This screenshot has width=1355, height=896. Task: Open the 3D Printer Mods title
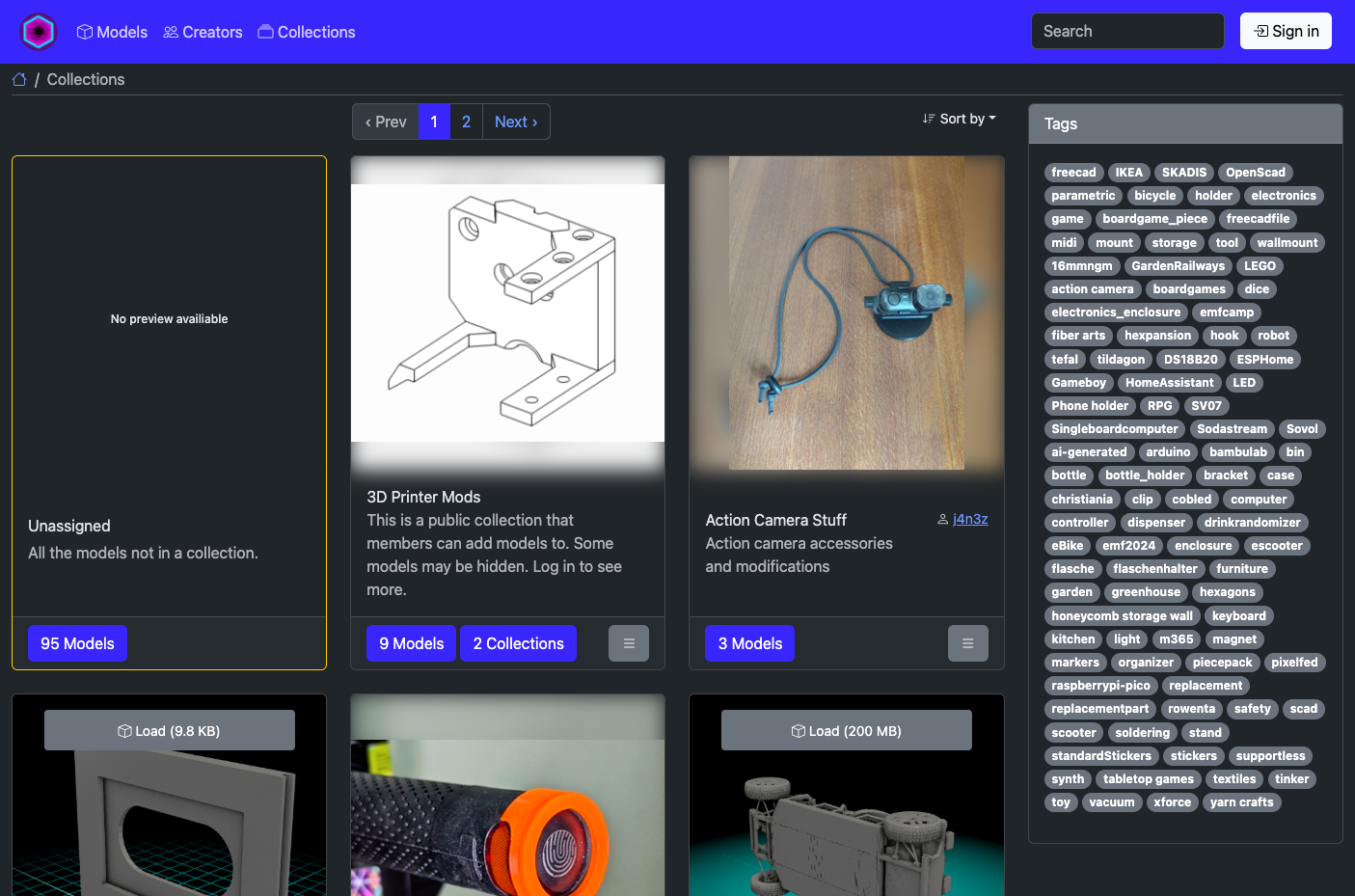(423, 497)
